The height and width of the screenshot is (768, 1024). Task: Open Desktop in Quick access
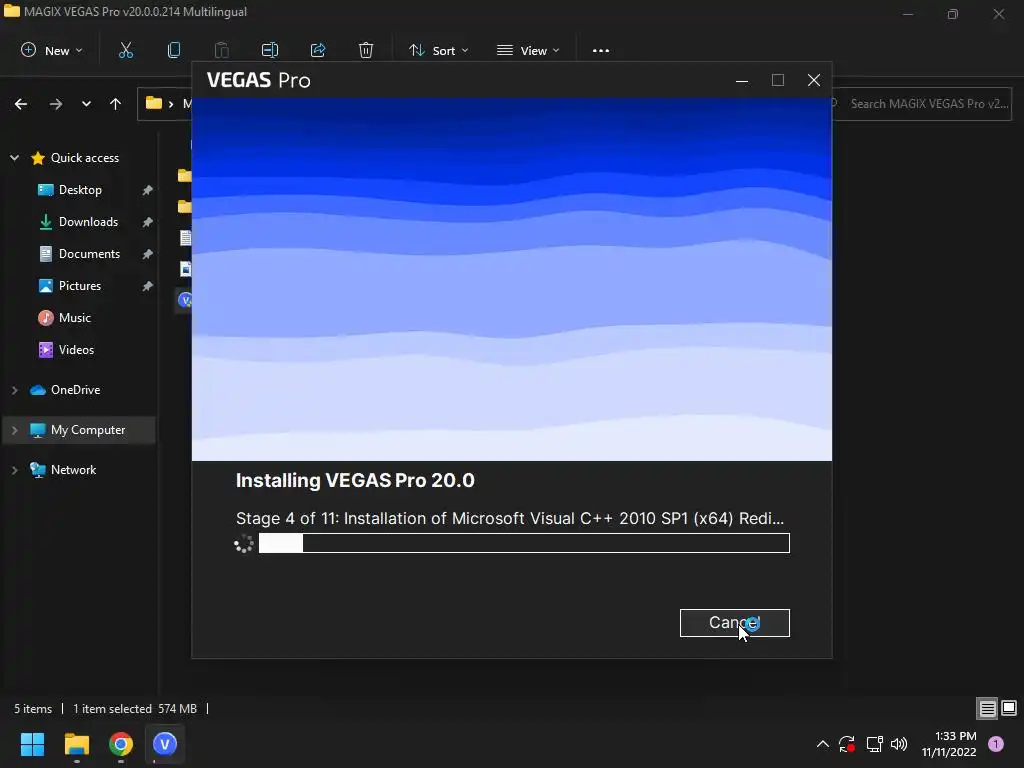pyautogui.click(x=80, y=190)
